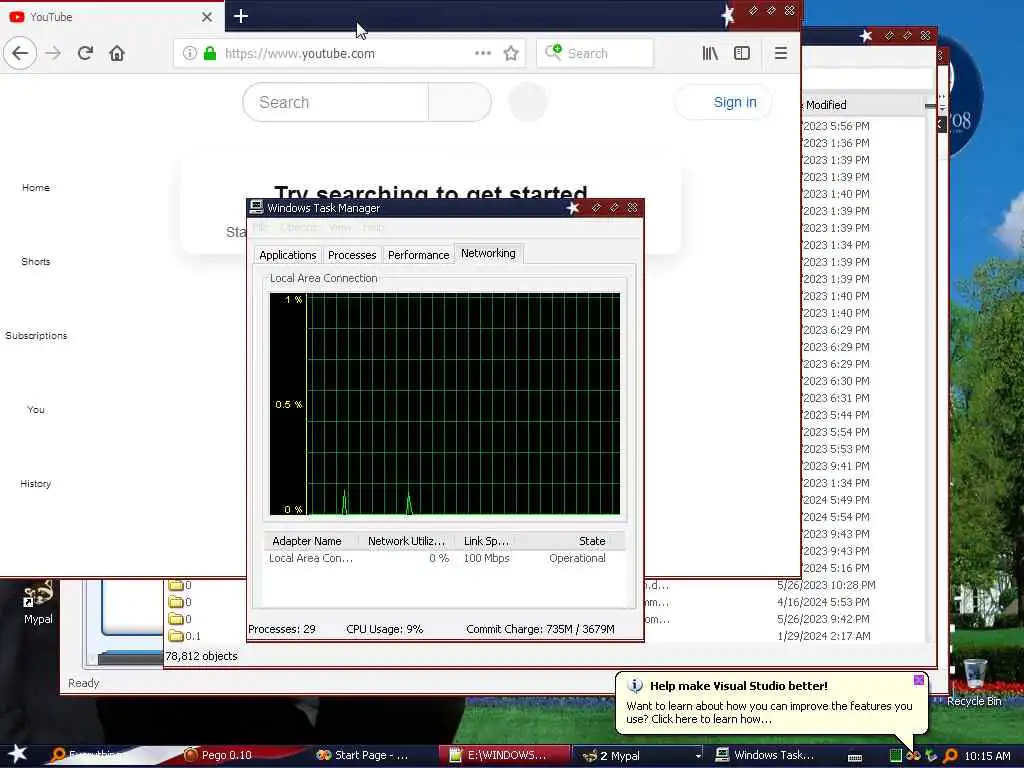This screenshot has height=768, width=1024.
Task: Select the 0.1 folder in file list
Action: (x=185, y=635)
